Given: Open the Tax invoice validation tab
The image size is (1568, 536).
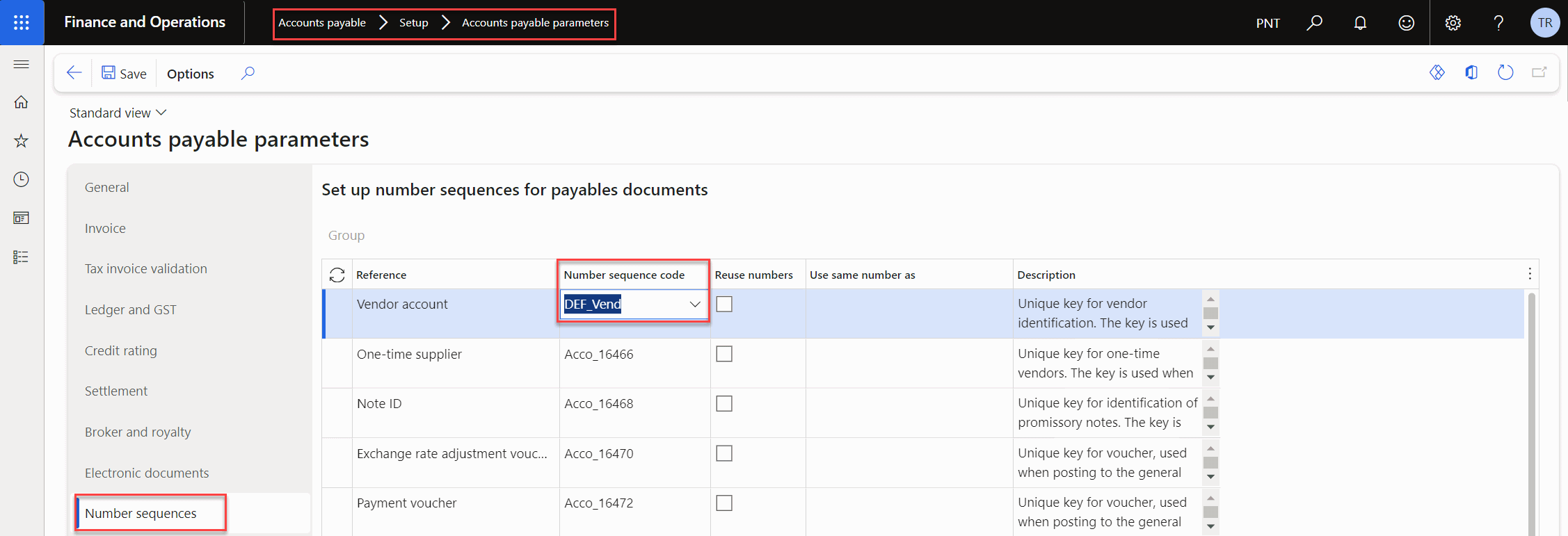Looking at the screenshot, I should tap(146, 268).
